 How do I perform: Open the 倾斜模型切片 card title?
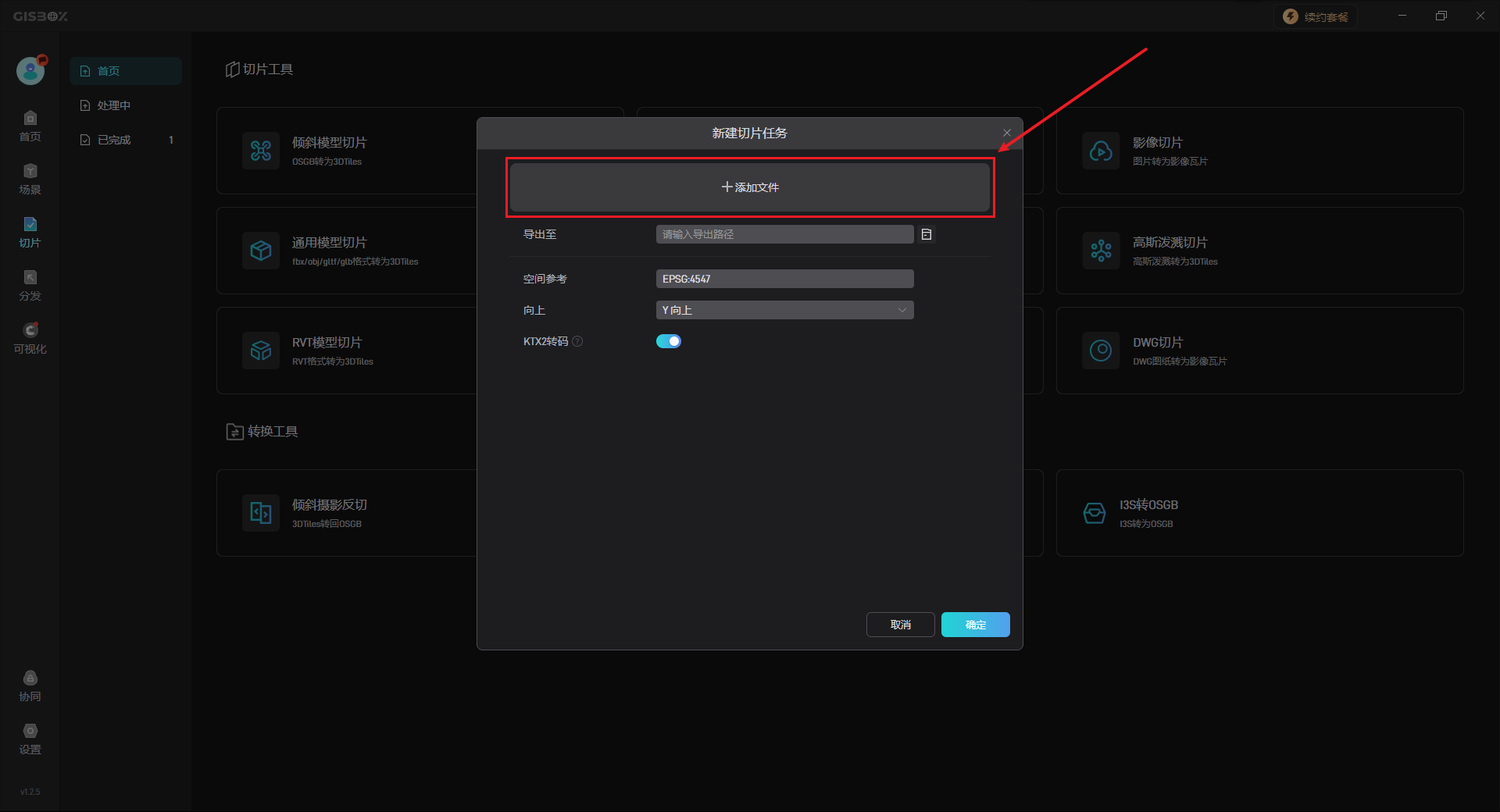point(330,143)
